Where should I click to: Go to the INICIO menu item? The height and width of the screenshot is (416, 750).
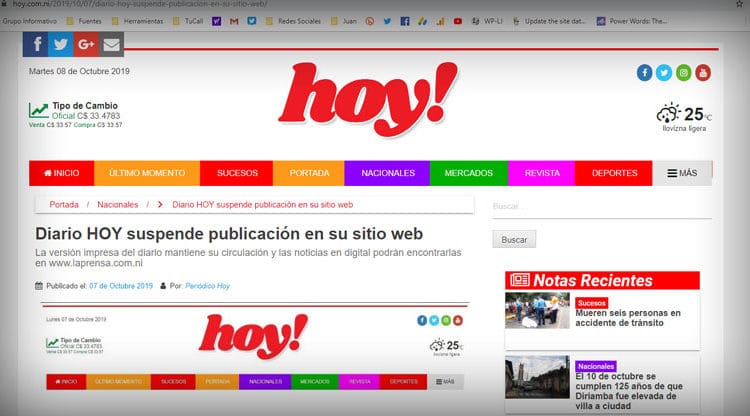[x=61, y=173]
